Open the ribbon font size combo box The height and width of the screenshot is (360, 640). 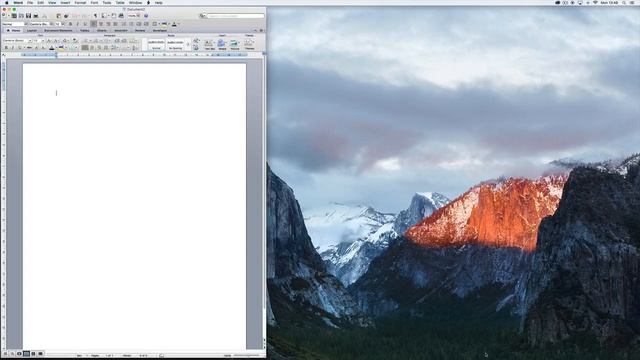point(39,40)
